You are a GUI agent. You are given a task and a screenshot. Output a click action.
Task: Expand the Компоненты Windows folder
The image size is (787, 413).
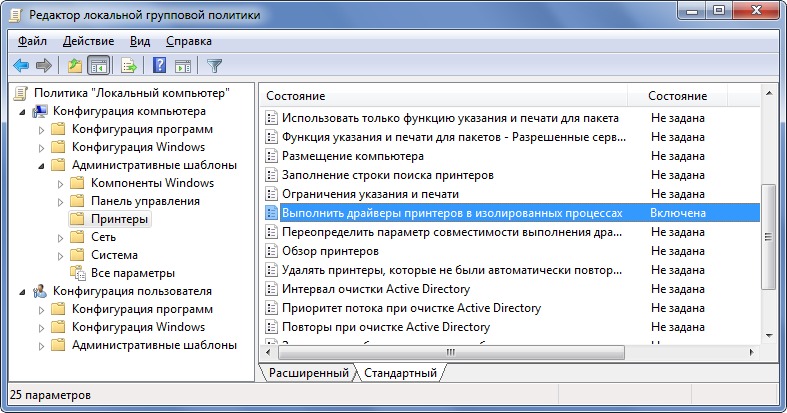pyautogui.click(x=60, y=183)
